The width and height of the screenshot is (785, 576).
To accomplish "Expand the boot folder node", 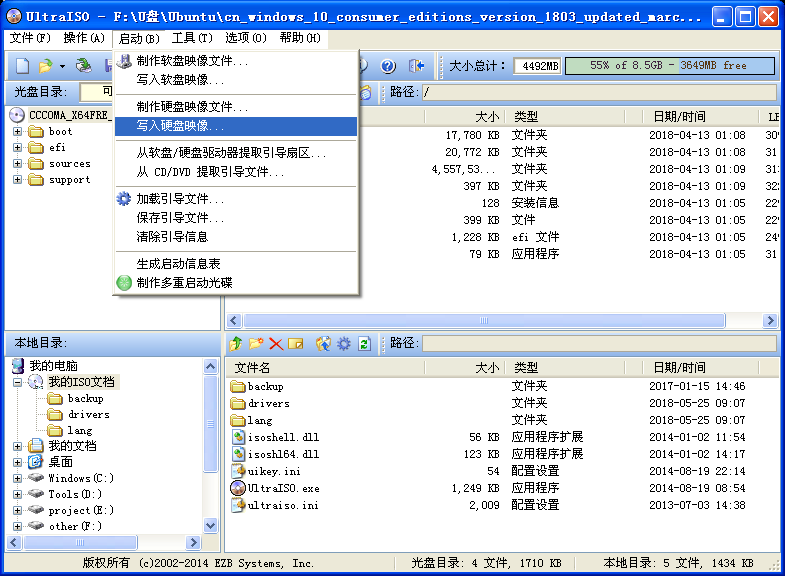I will pyautogui.click(x=18, y=132).
